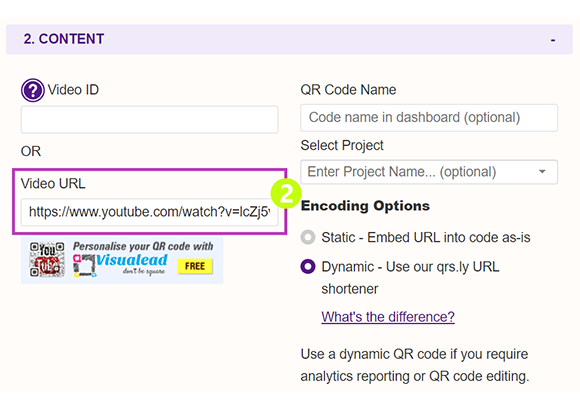
Task: Click the Encoding Options heading
Action: click(x=365, y=206)
